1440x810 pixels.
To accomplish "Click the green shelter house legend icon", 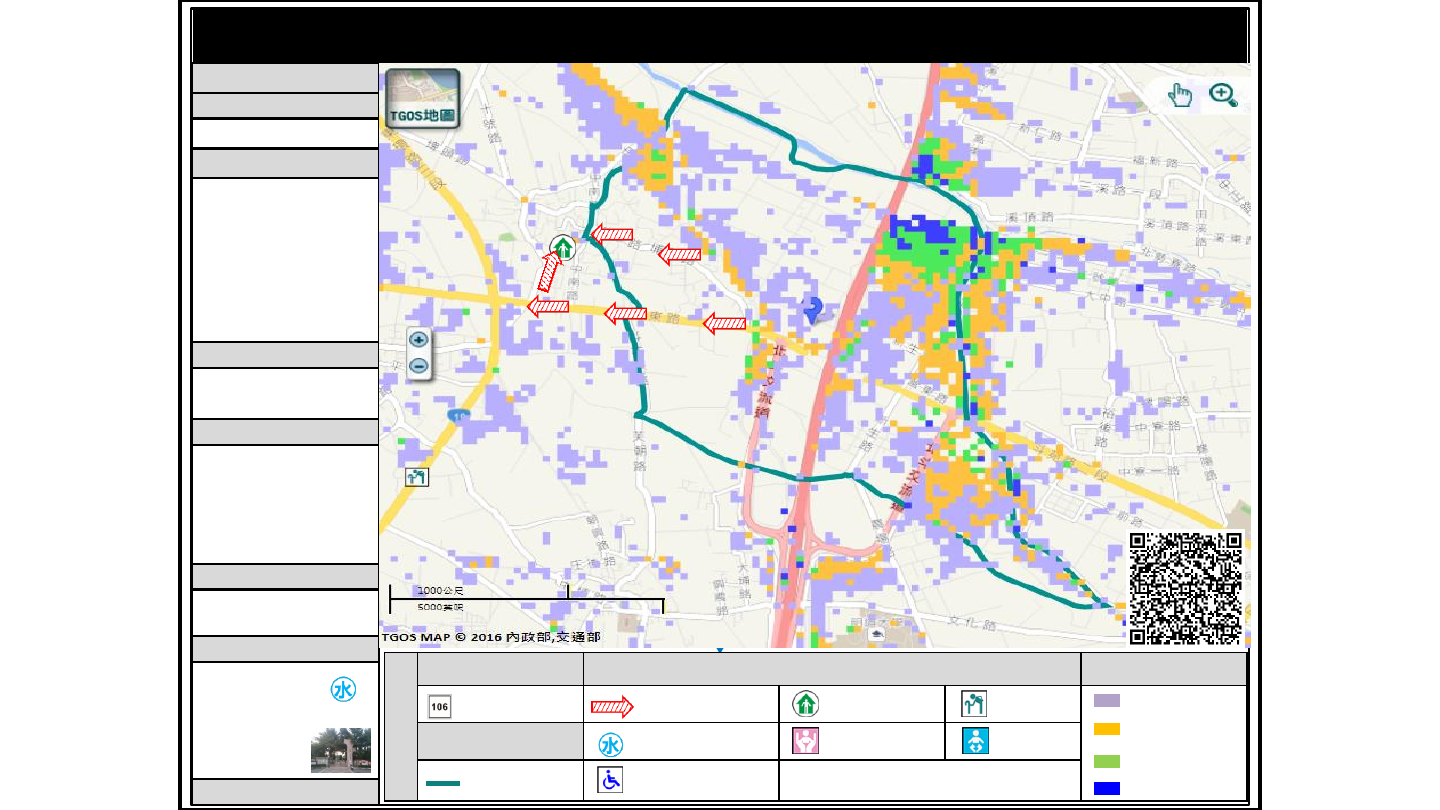I will [806, 704].
